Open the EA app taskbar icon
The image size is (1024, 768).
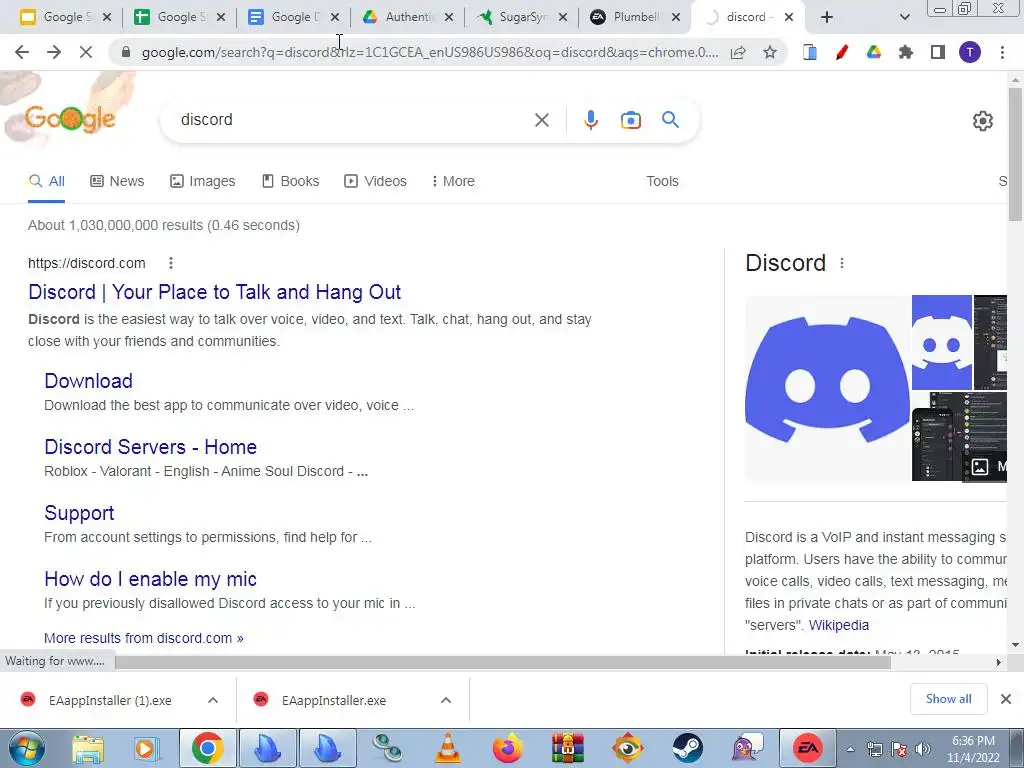pos(808,749)
